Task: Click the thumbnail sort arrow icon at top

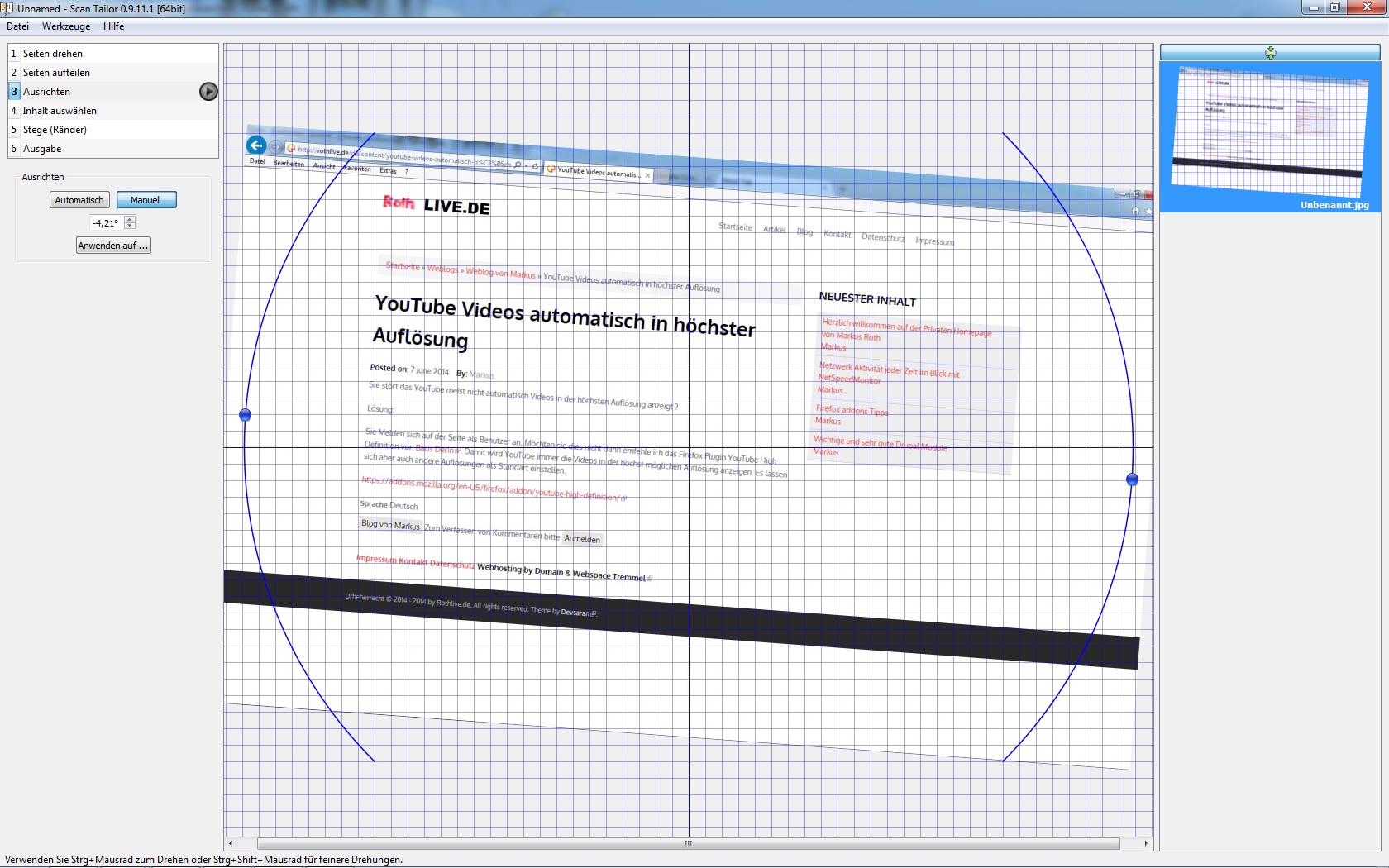Action: point(1271,53)
